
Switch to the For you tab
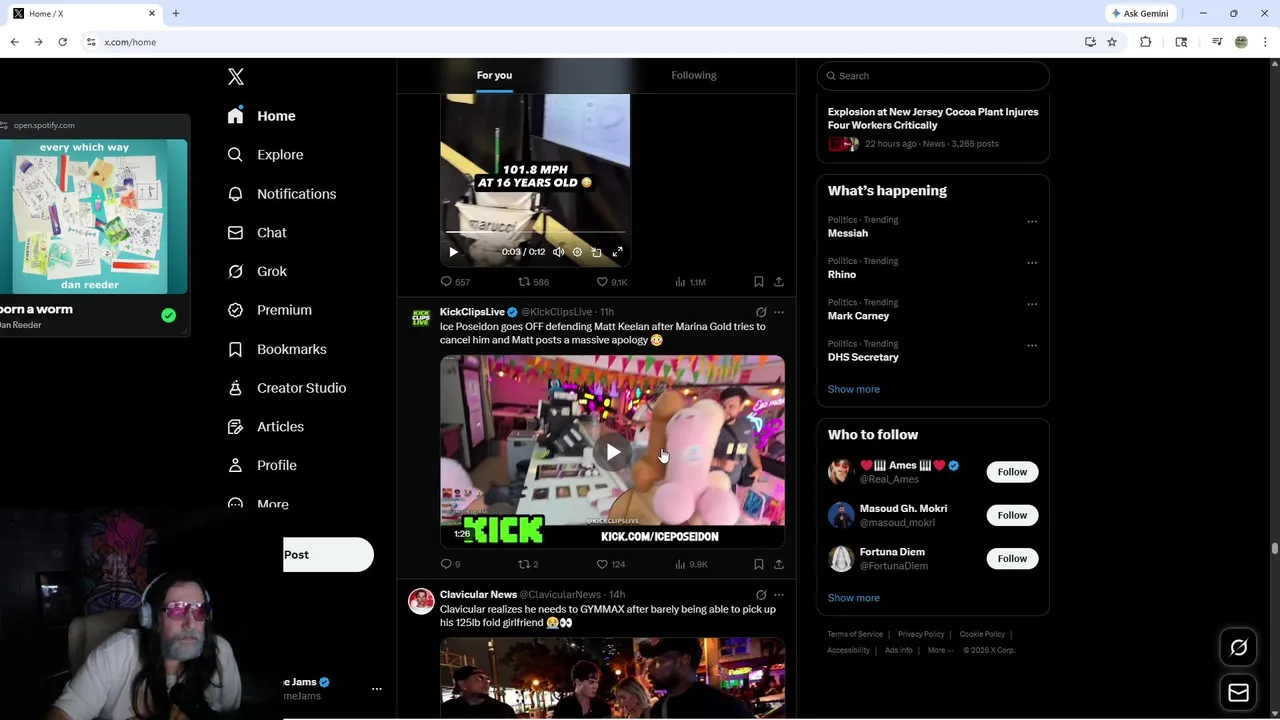(x=494, y=75)
